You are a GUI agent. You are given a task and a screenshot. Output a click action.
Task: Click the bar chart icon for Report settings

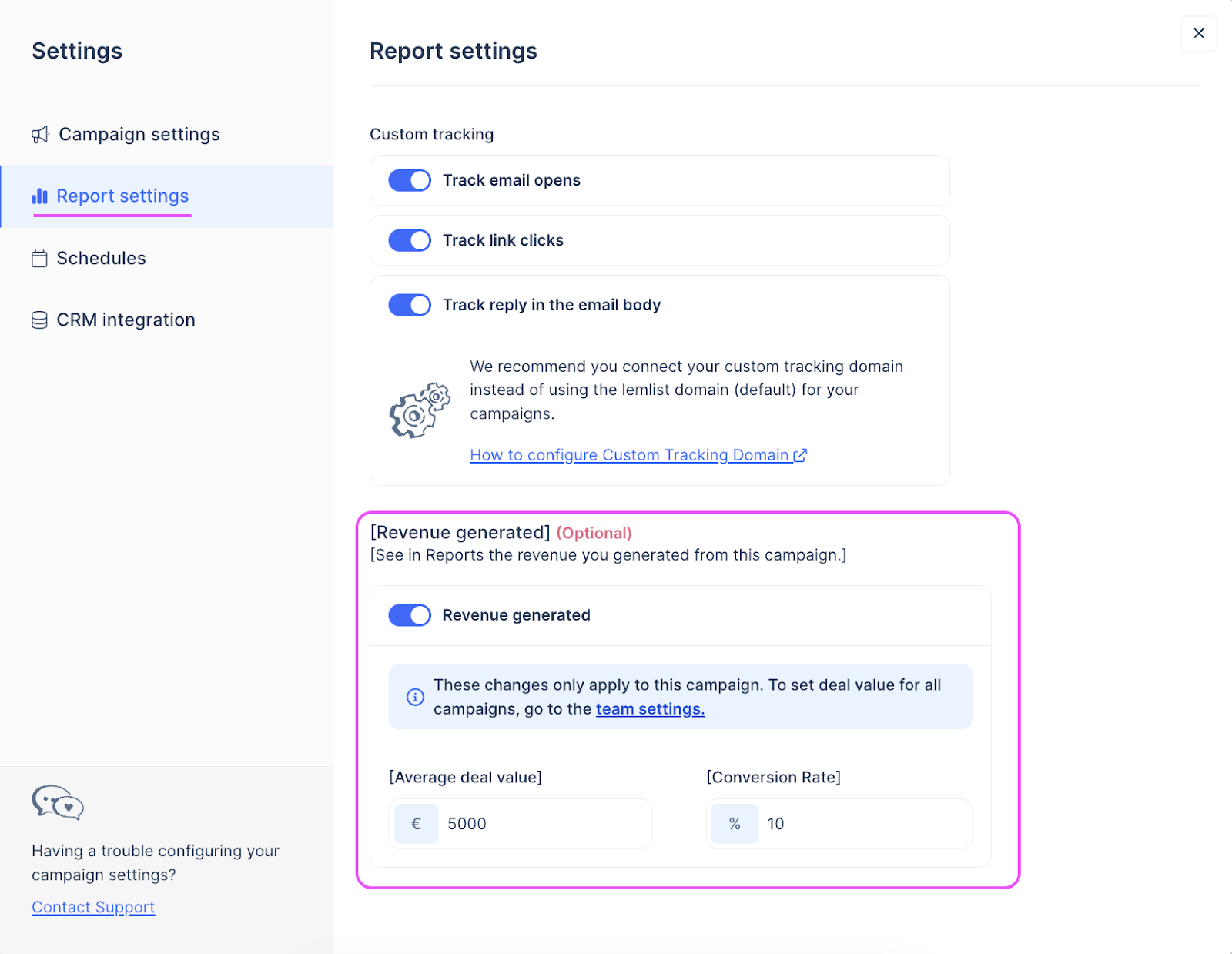39,196
